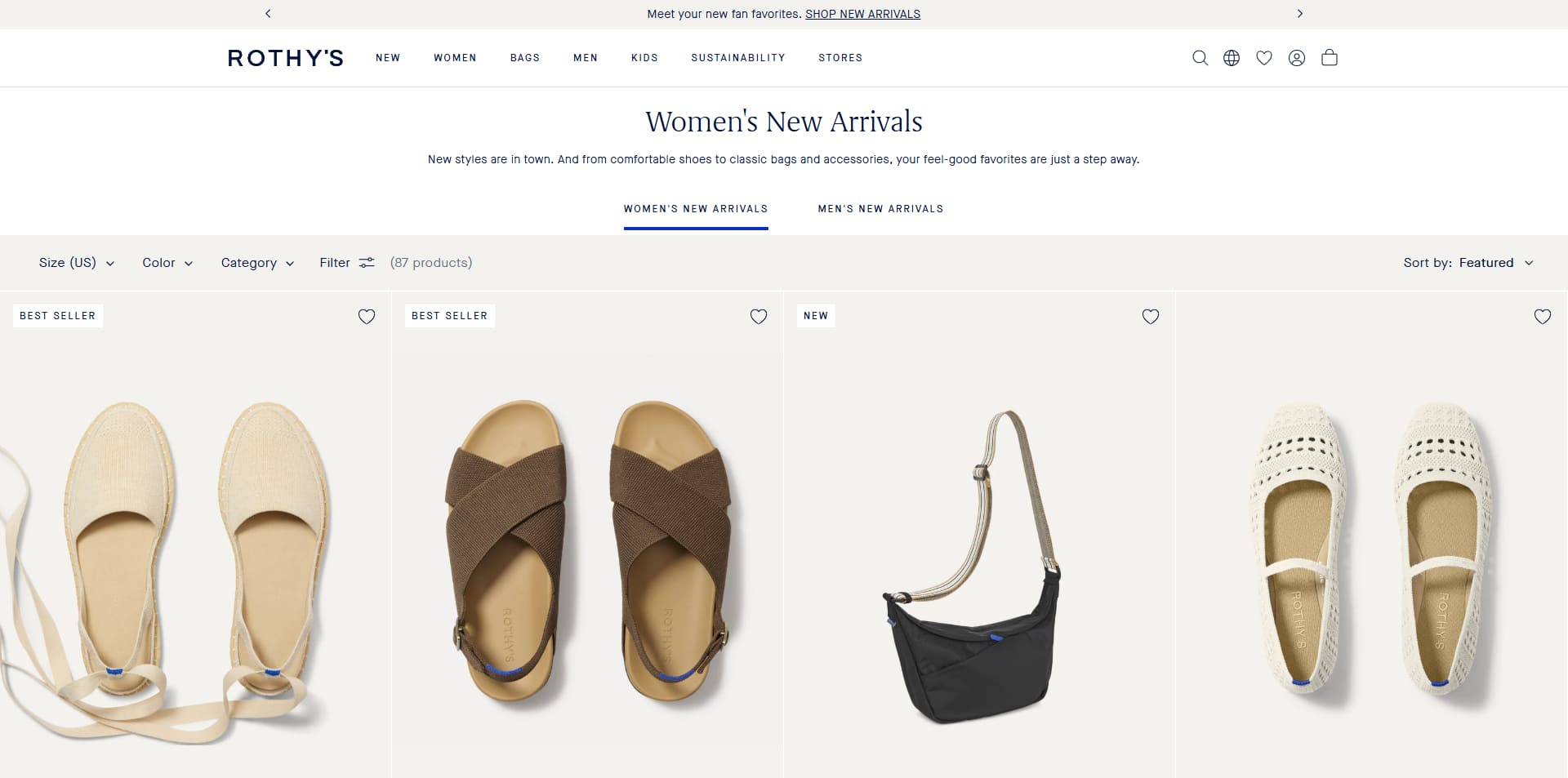
Task: Follow the Shop New Arrivals link
Action: (862, 14)
